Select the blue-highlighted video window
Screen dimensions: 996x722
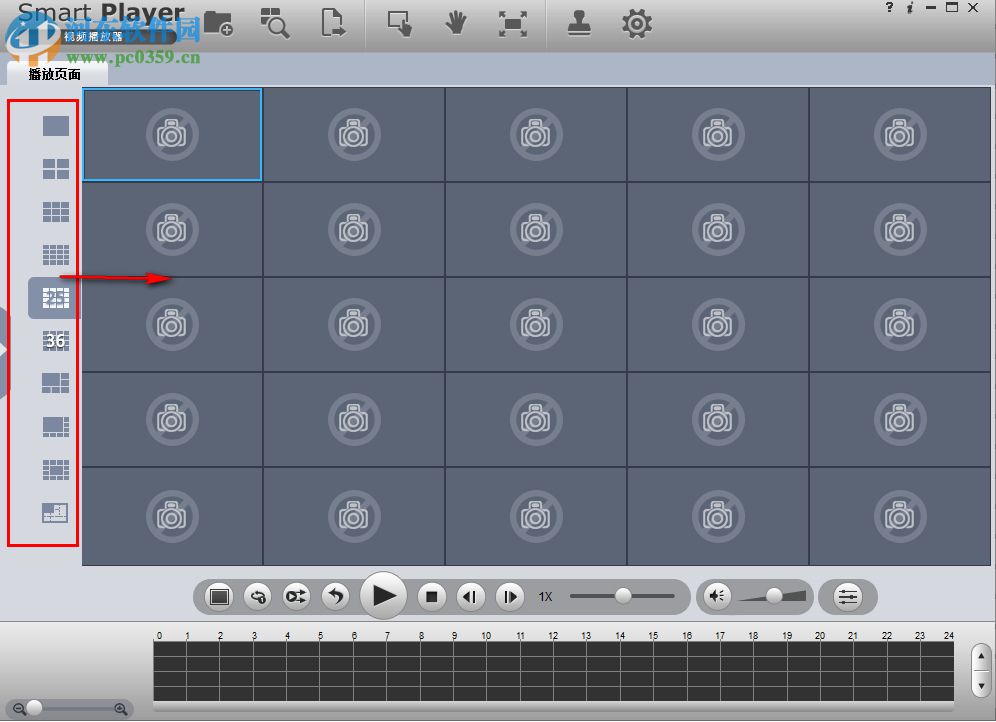coord(172,135)
